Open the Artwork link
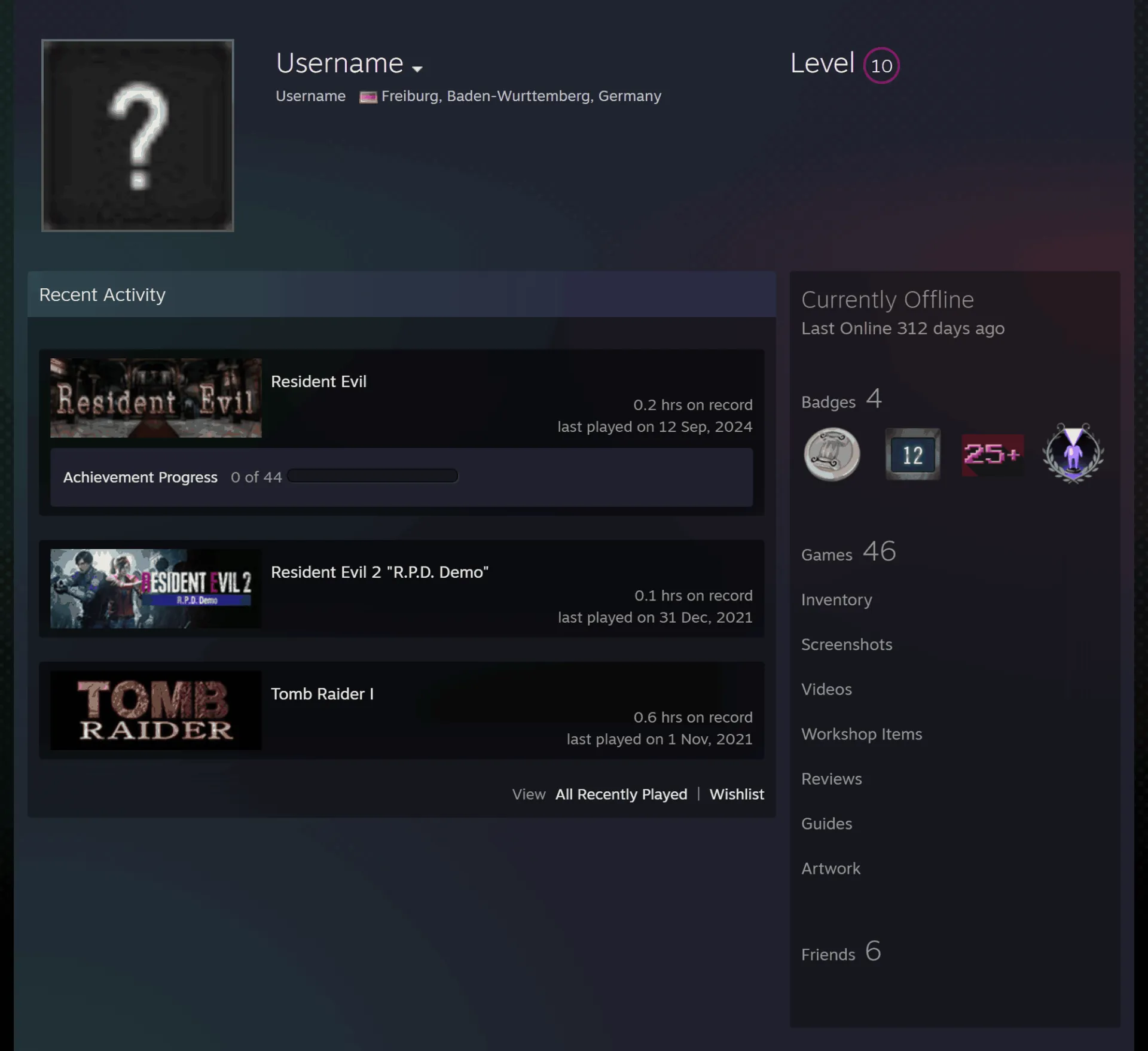Viewport: 1148px width, 1051px height. [x=831, y=869]
